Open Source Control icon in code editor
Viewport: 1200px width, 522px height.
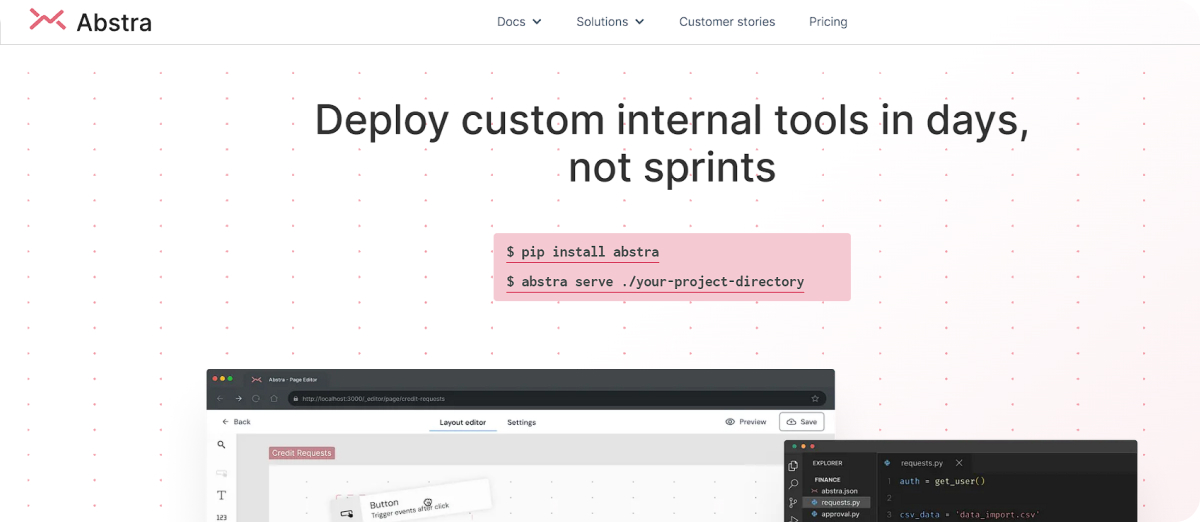coord(793,502)
